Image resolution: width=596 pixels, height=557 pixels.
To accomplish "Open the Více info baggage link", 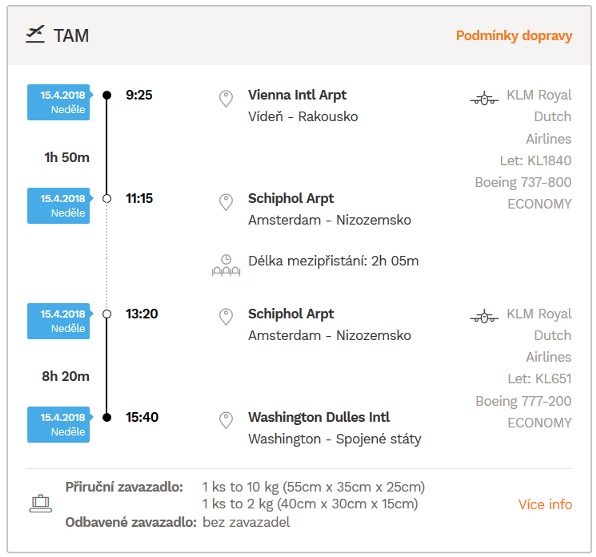I will (545, 505).
